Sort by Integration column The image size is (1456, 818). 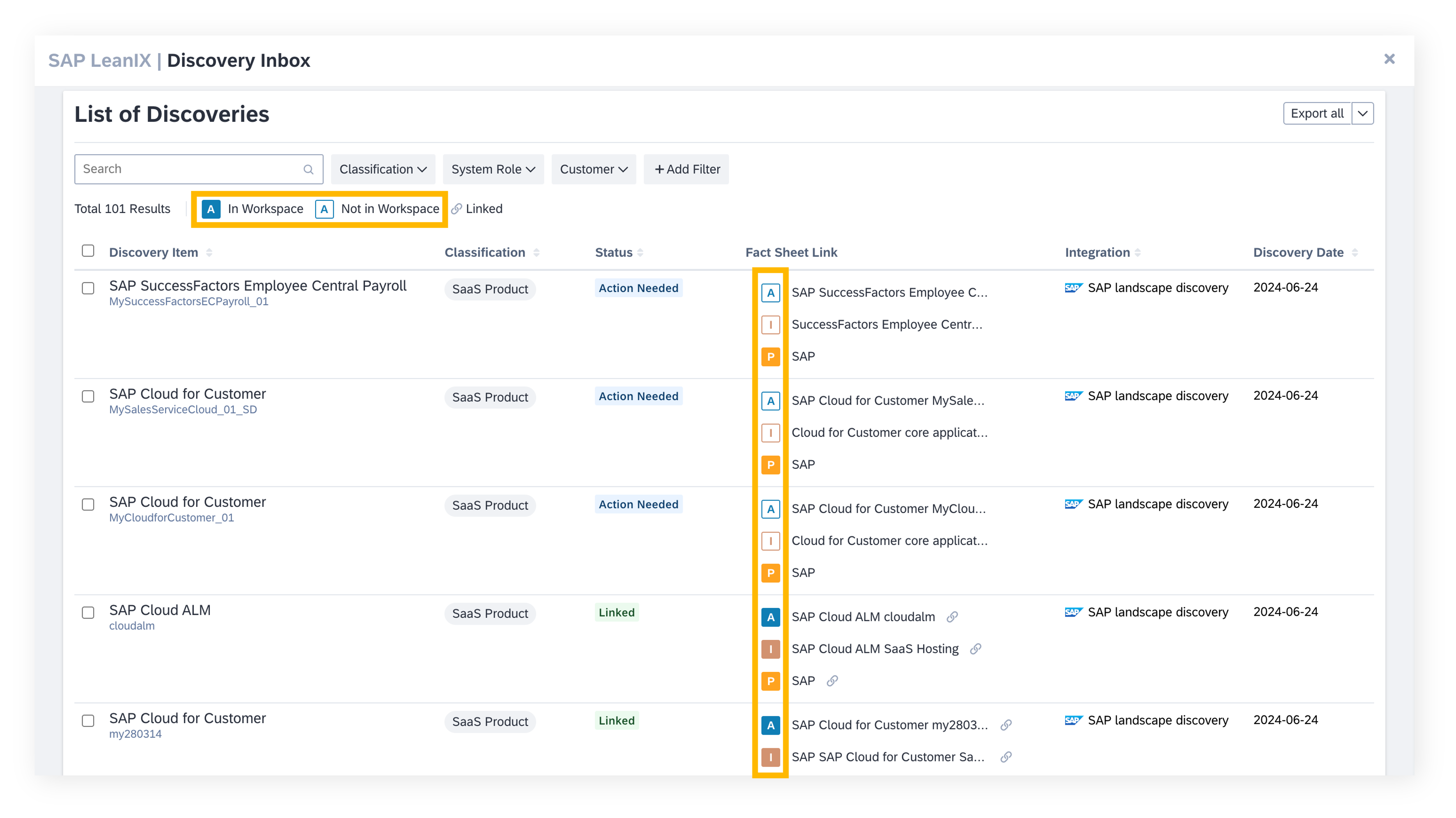[x=1138, y=253]
